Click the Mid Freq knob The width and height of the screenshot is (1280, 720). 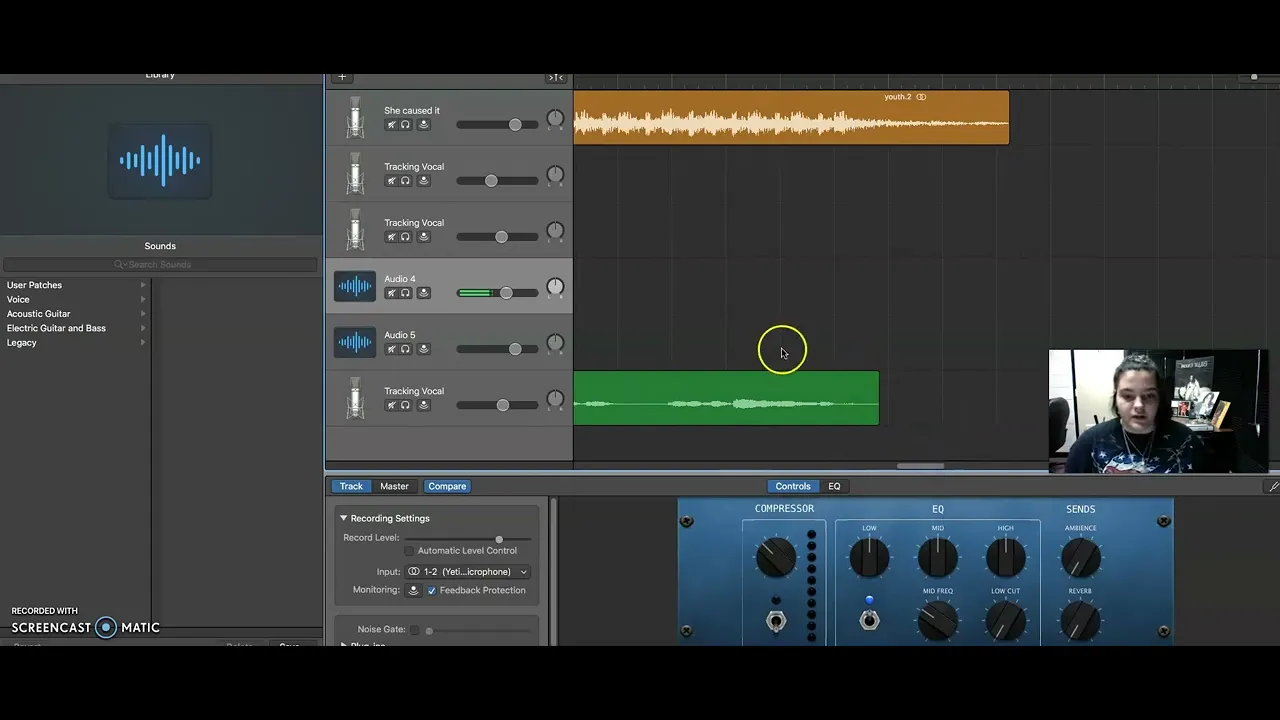click(937, 620)
